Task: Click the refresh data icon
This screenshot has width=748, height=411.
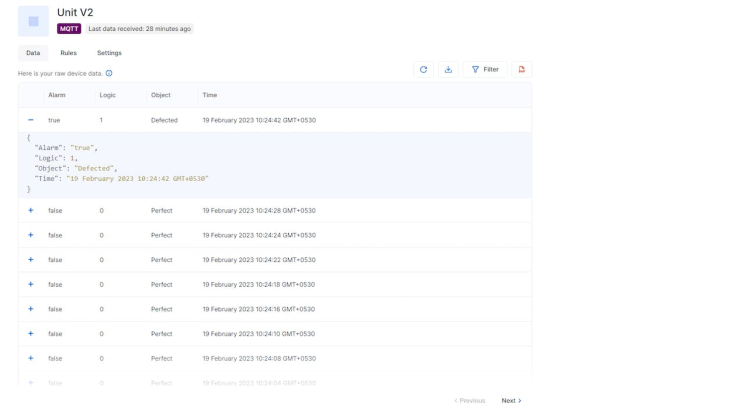Action: point(423,70)
